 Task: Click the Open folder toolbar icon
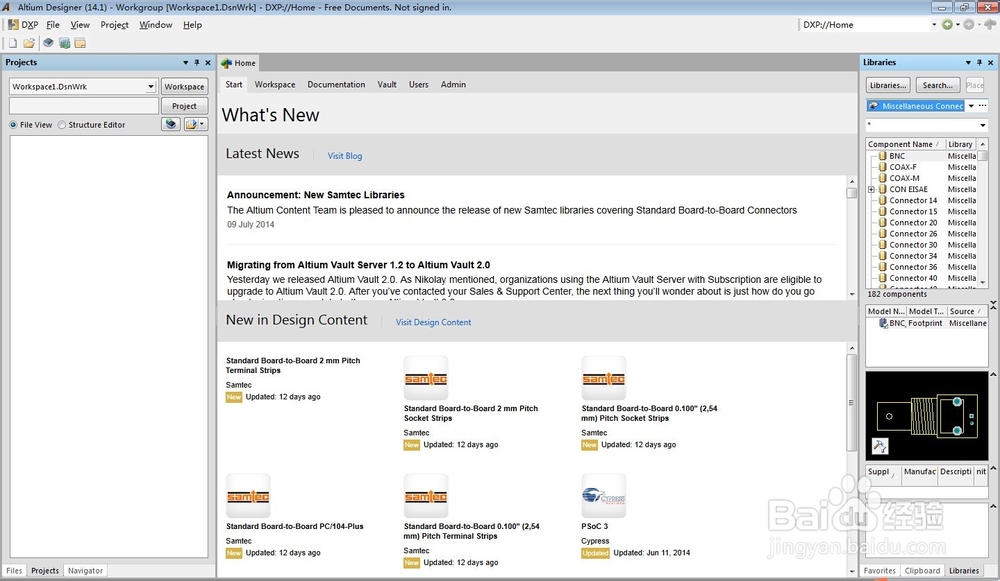[x=29, y=43]
